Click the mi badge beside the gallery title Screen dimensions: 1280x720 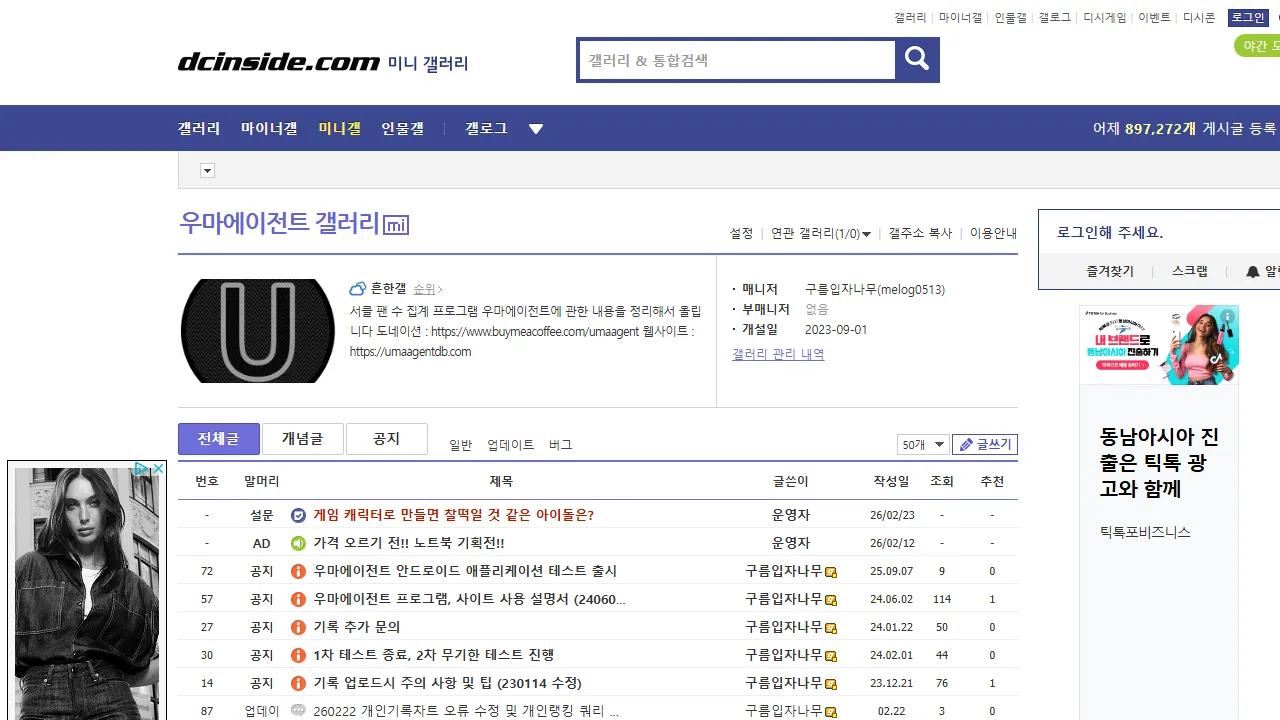pyautogui.click(x=396, y=225)
